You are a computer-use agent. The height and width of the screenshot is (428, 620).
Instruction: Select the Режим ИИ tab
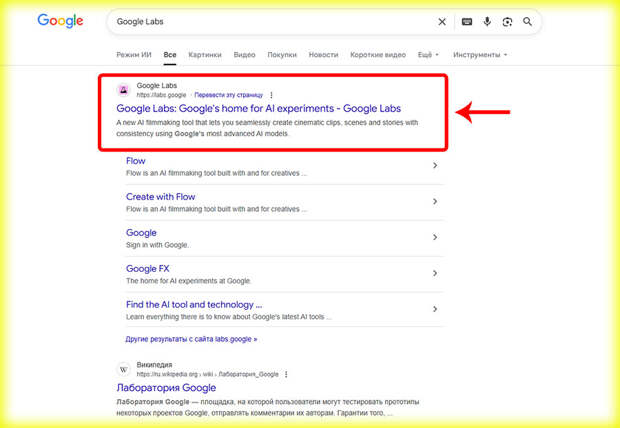pyautogui.click(x=133, y=54)
